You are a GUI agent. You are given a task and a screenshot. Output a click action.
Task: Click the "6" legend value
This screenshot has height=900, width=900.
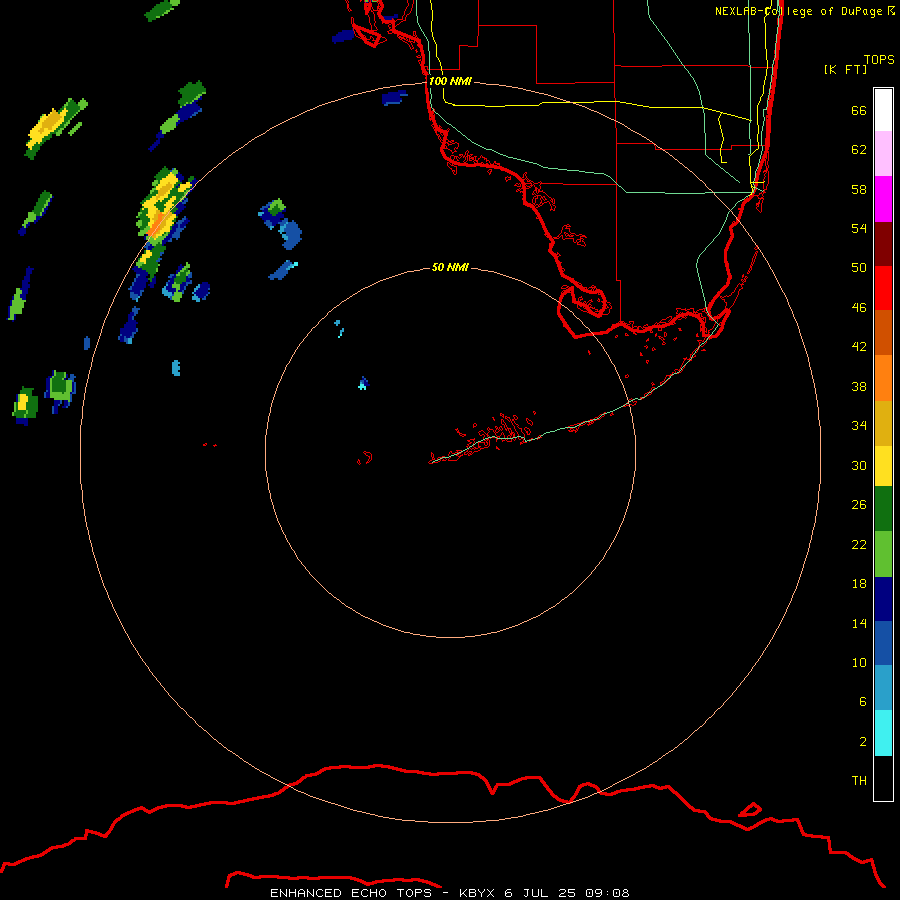click(863, 701)
